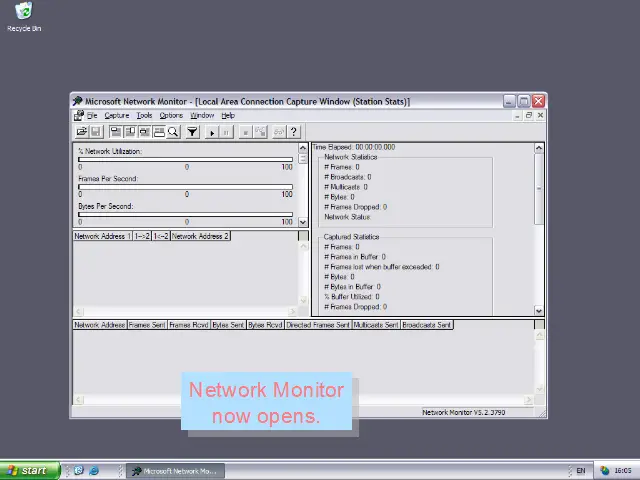Click '# Multicasts: 0' statistic

(346, 187)
